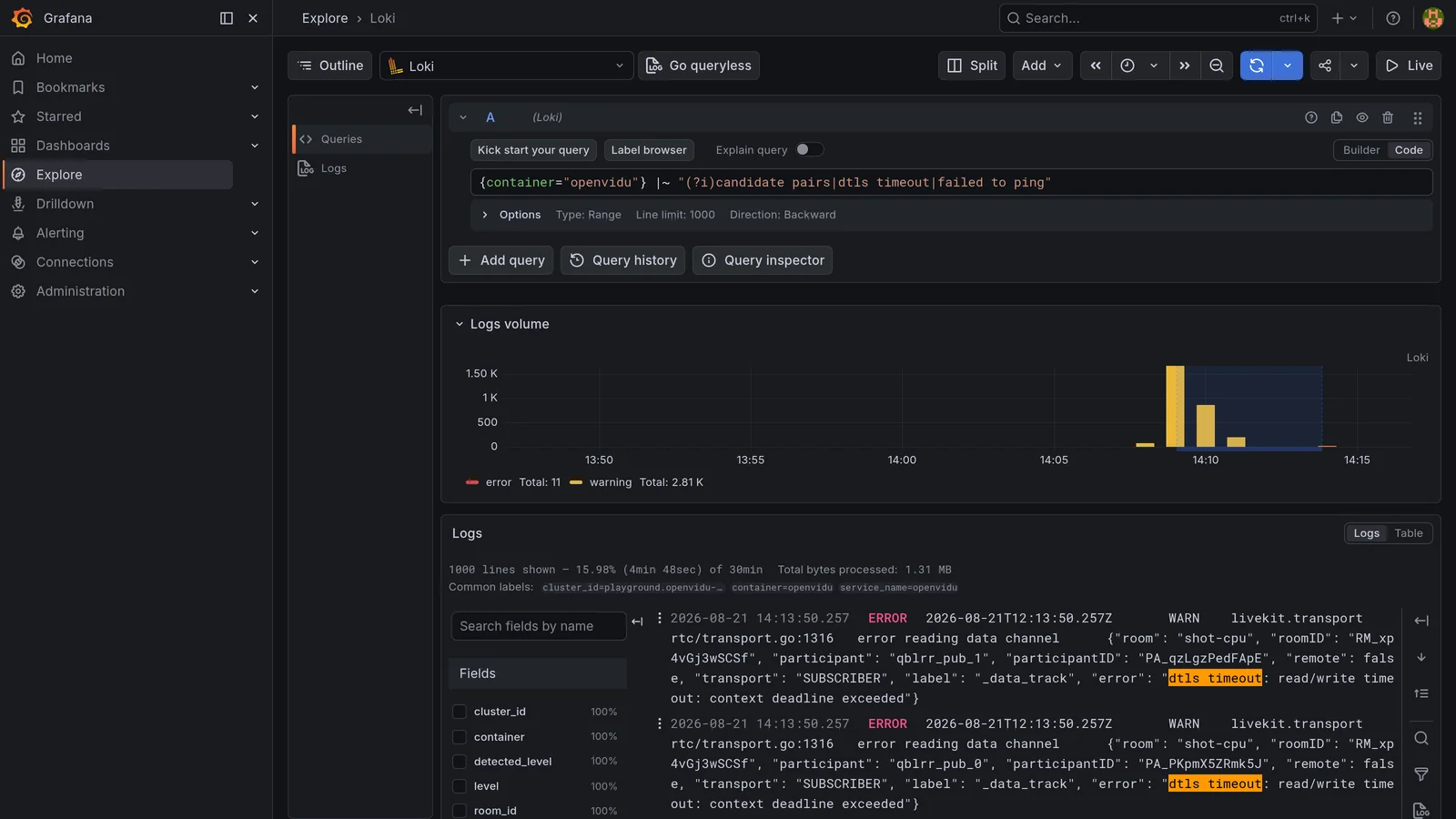This screenshot has height=819, width=1456.
Task: Click the Split button
Action: pyautogui.click(x=972, y=66)
